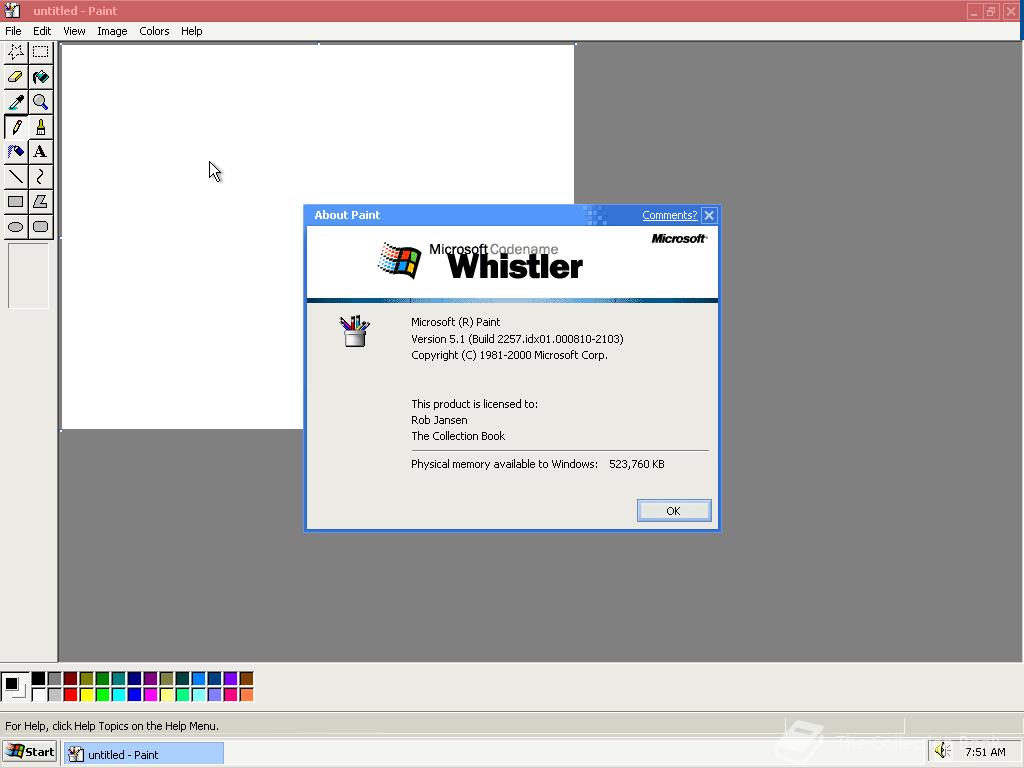Screen dimensions: 1024x768
Task: Click the "Rob Jansen" licensee name
Action: tap(439, 420)
